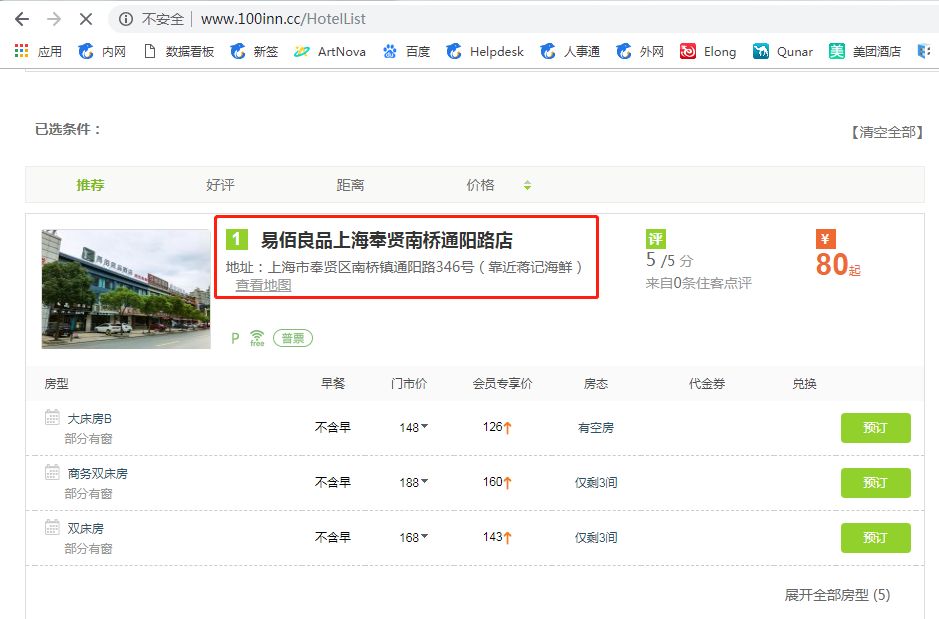Book the 双床房 room

876,538
